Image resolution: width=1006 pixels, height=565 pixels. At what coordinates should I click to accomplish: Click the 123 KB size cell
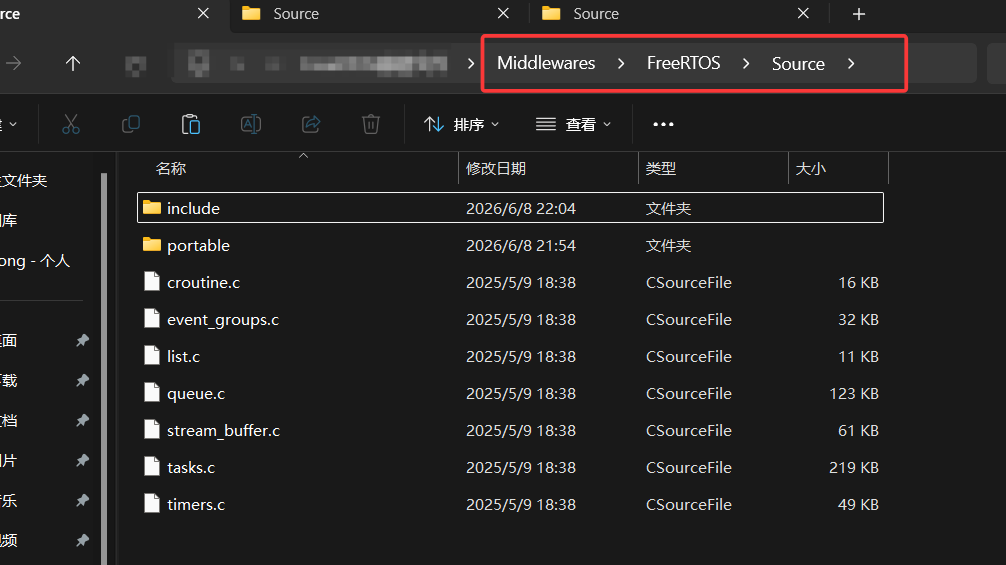point(853,394)
